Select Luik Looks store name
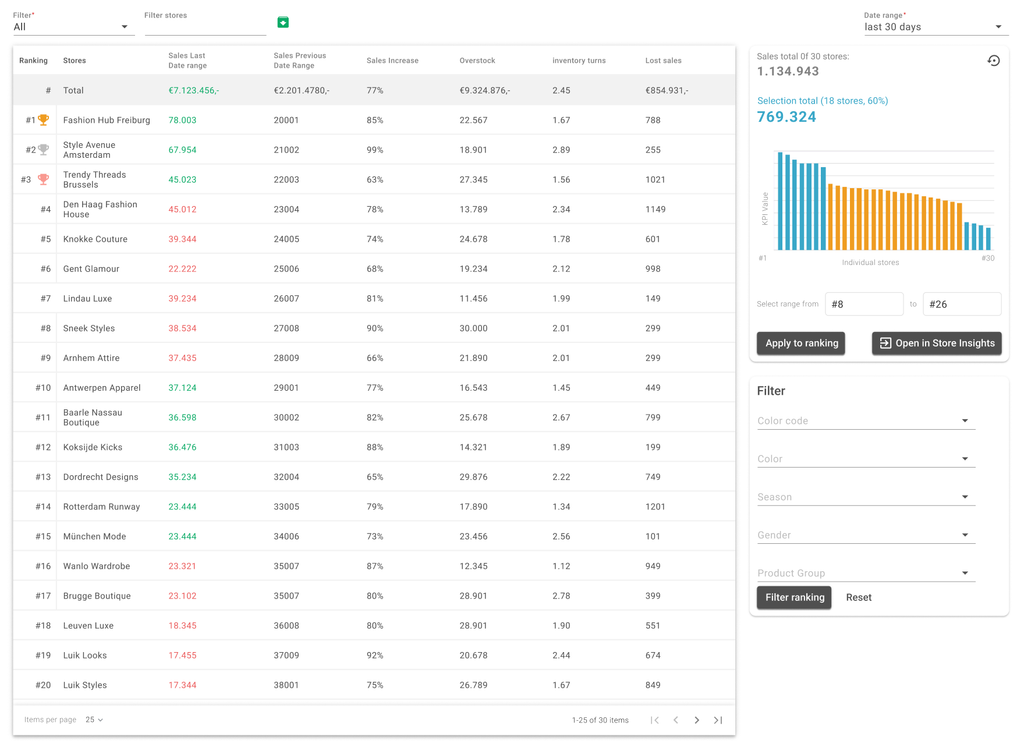This screenshot has width=1024, height=750. click(x=84, y=655)
